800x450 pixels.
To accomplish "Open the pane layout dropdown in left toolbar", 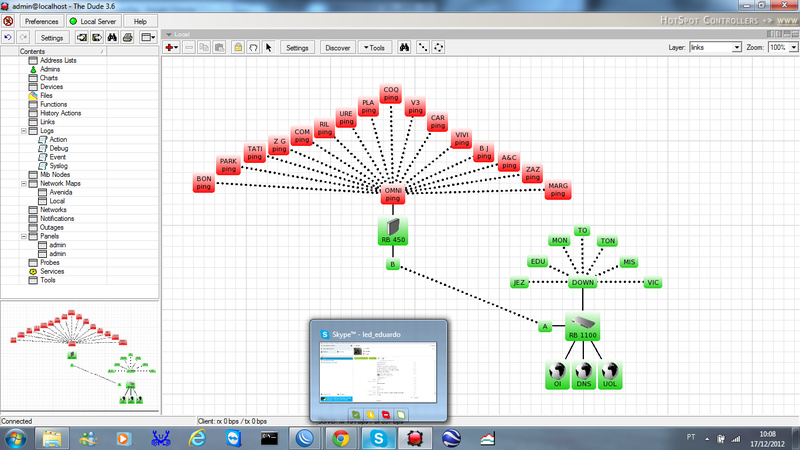I will click(x=148, y=37).
